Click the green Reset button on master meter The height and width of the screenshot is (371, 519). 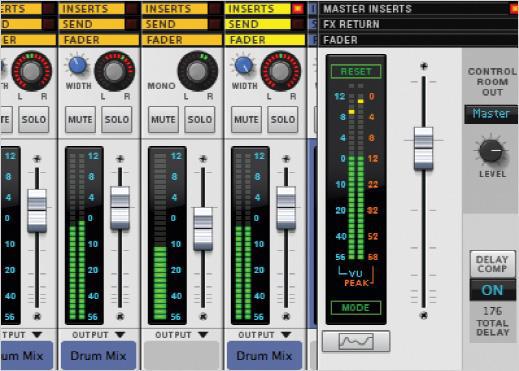[356, 71]
